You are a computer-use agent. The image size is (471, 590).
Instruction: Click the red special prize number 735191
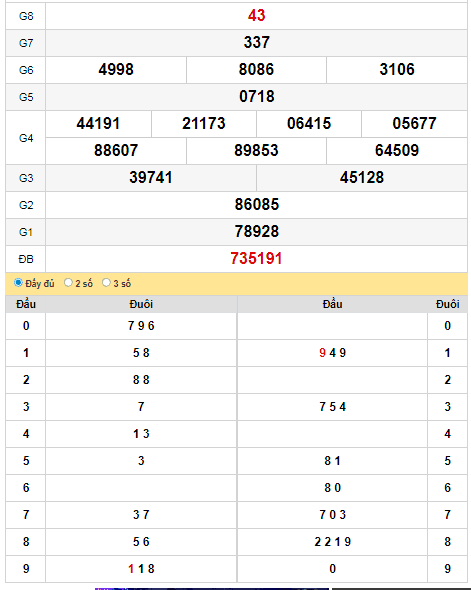point(256,259)
